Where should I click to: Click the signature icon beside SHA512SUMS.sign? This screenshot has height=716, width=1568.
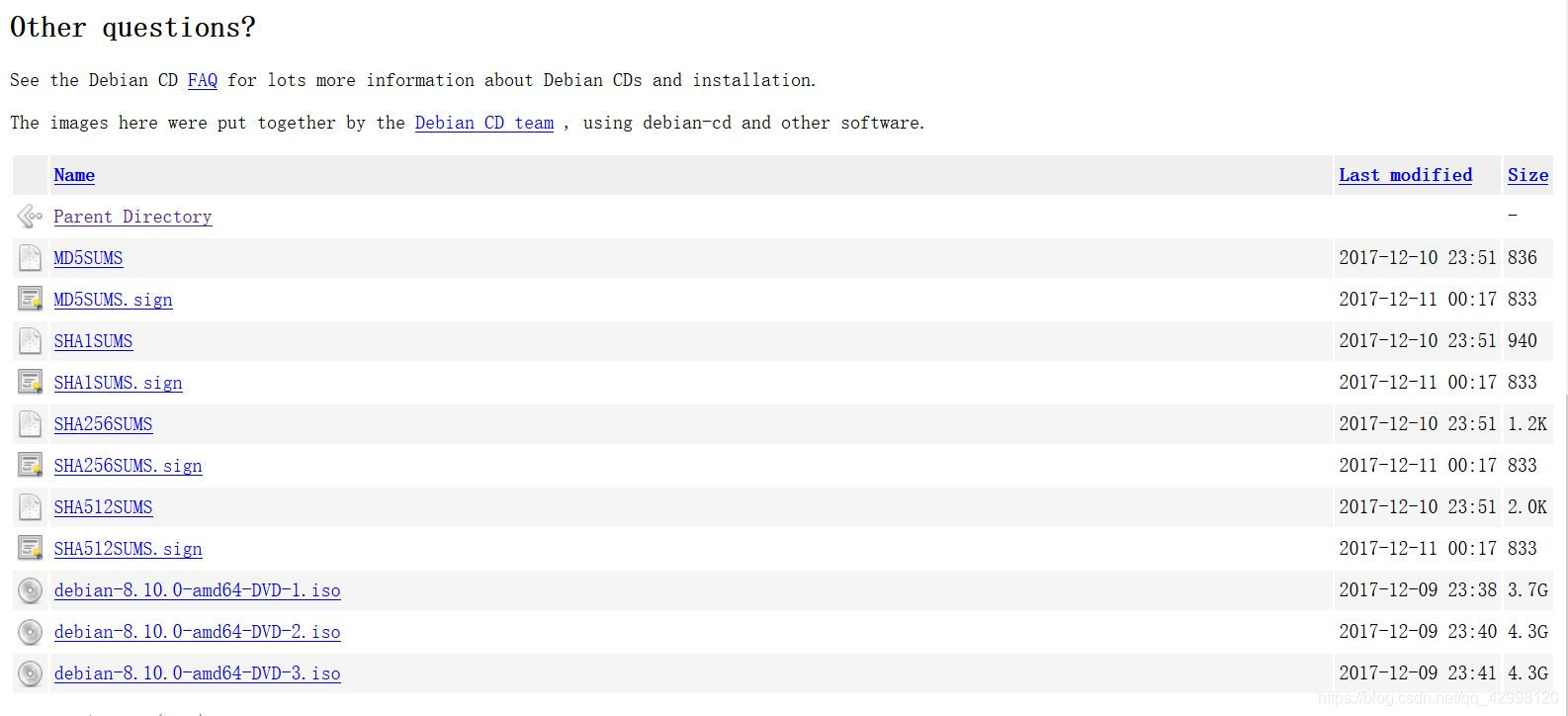pyautogui.click(x=30, y=549)
